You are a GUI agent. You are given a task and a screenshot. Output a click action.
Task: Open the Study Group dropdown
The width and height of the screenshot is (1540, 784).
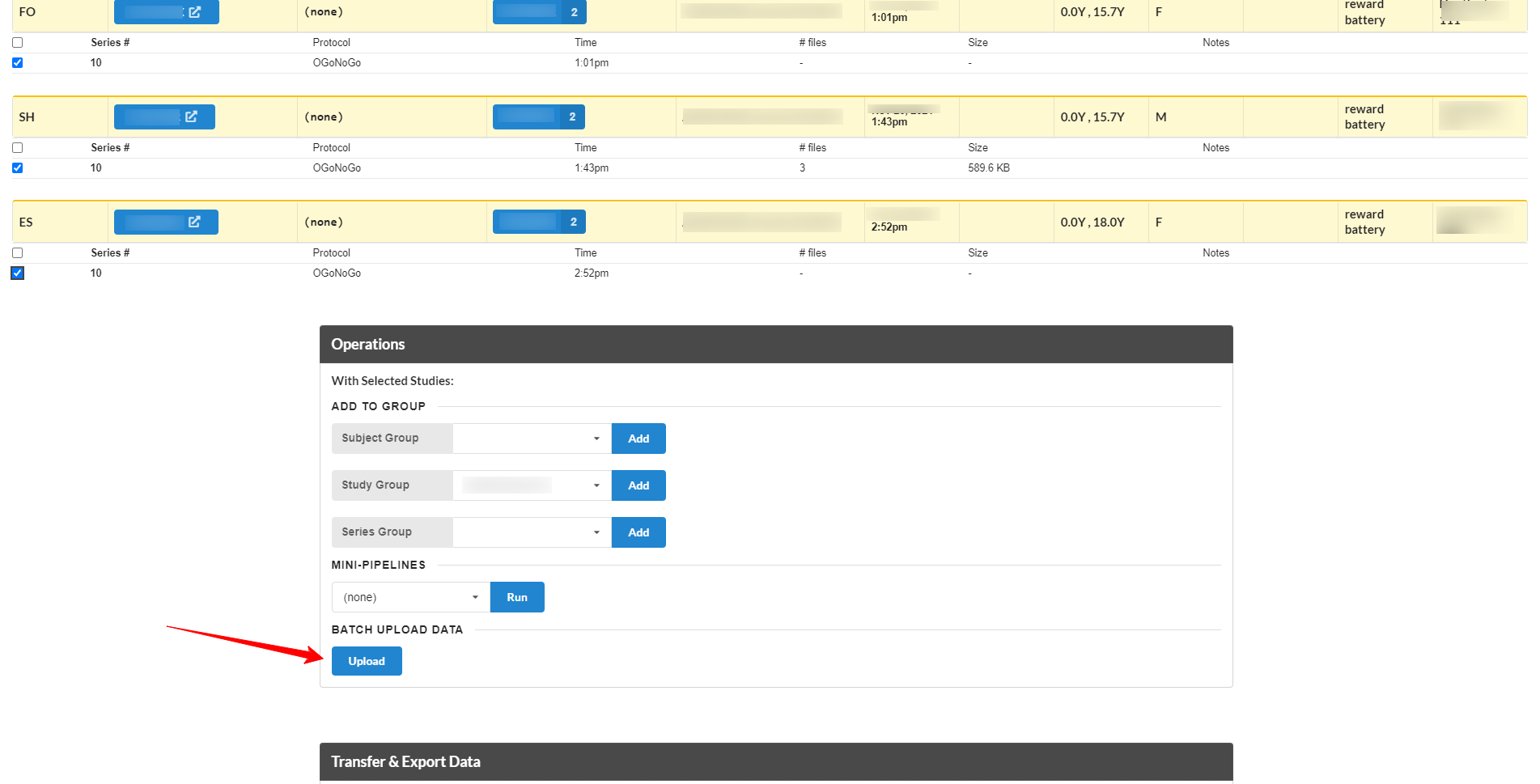coord(532,485)
